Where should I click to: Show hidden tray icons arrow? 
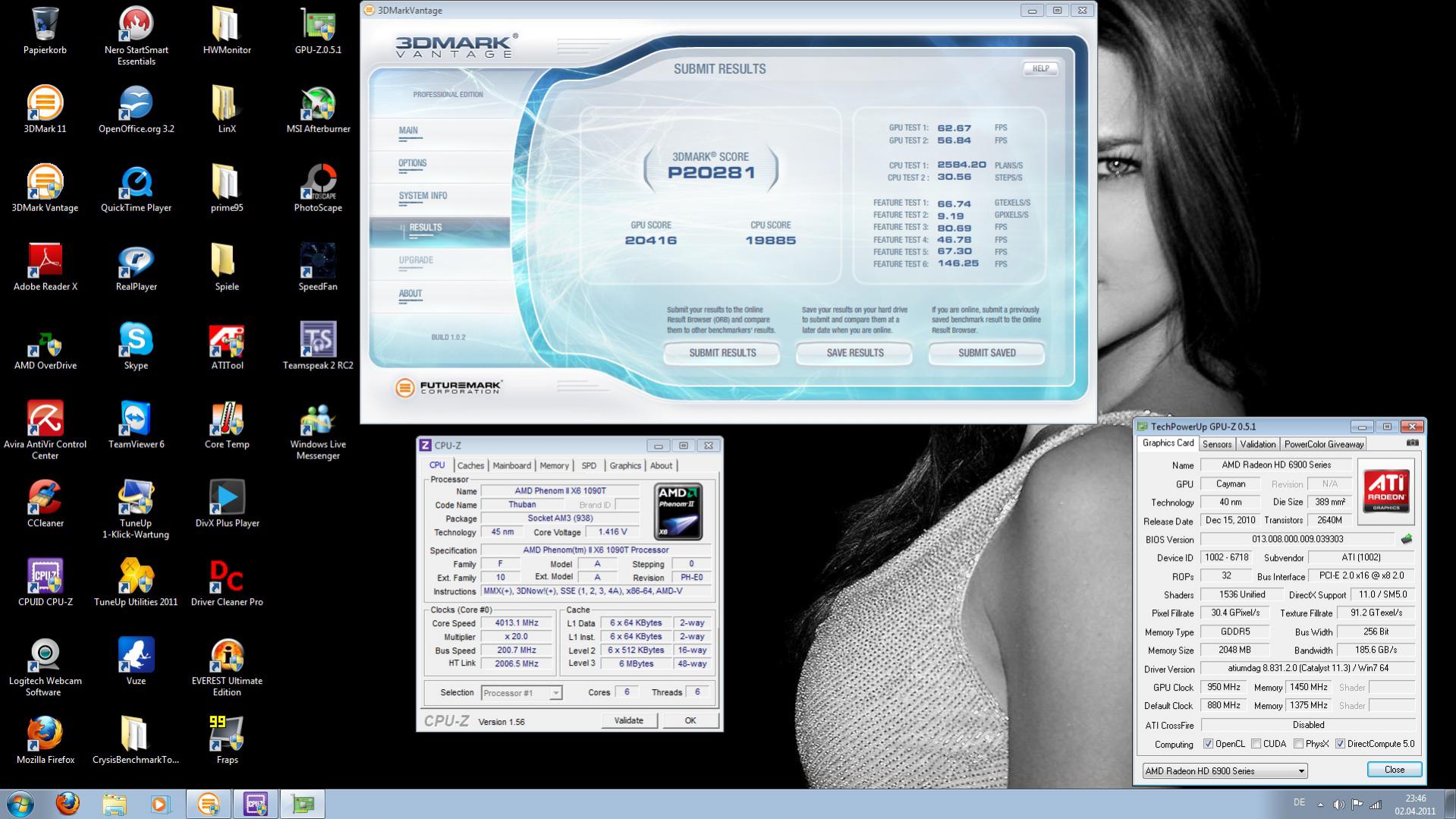coord(1320,805)
